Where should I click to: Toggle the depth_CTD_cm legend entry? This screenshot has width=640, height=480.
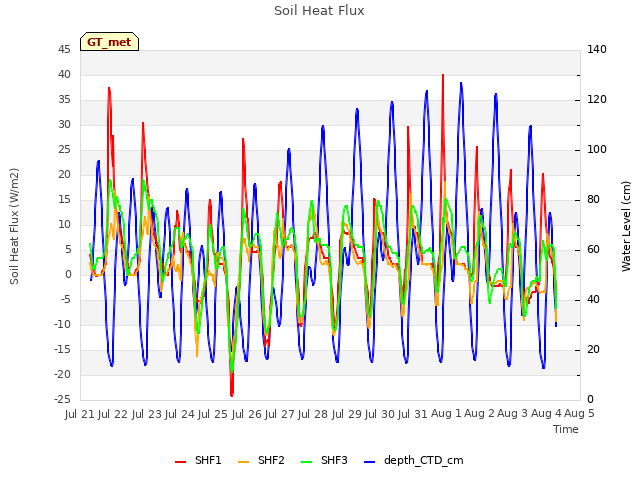413,460
